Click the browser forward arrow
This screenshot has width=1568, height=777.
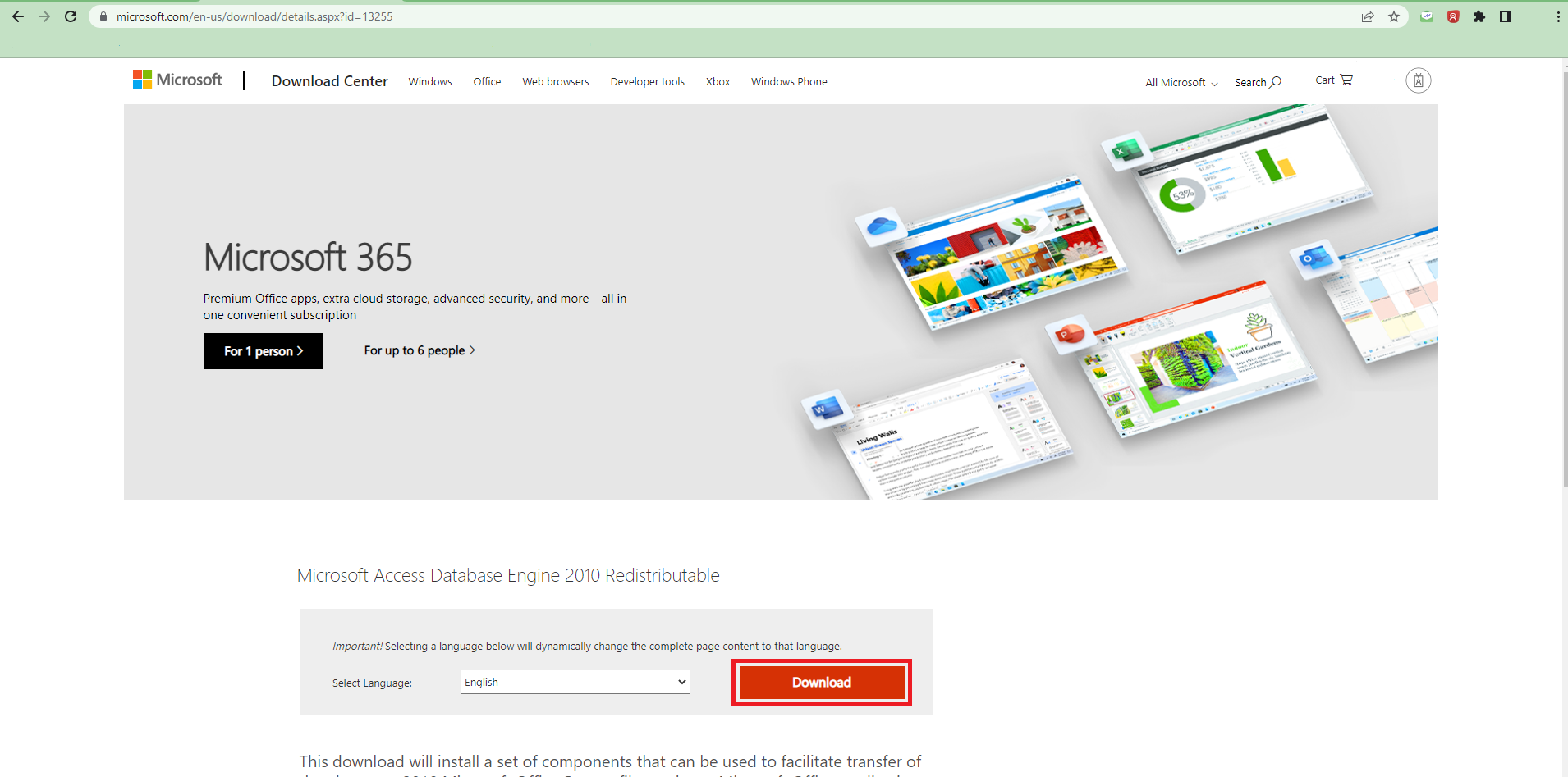44,16
